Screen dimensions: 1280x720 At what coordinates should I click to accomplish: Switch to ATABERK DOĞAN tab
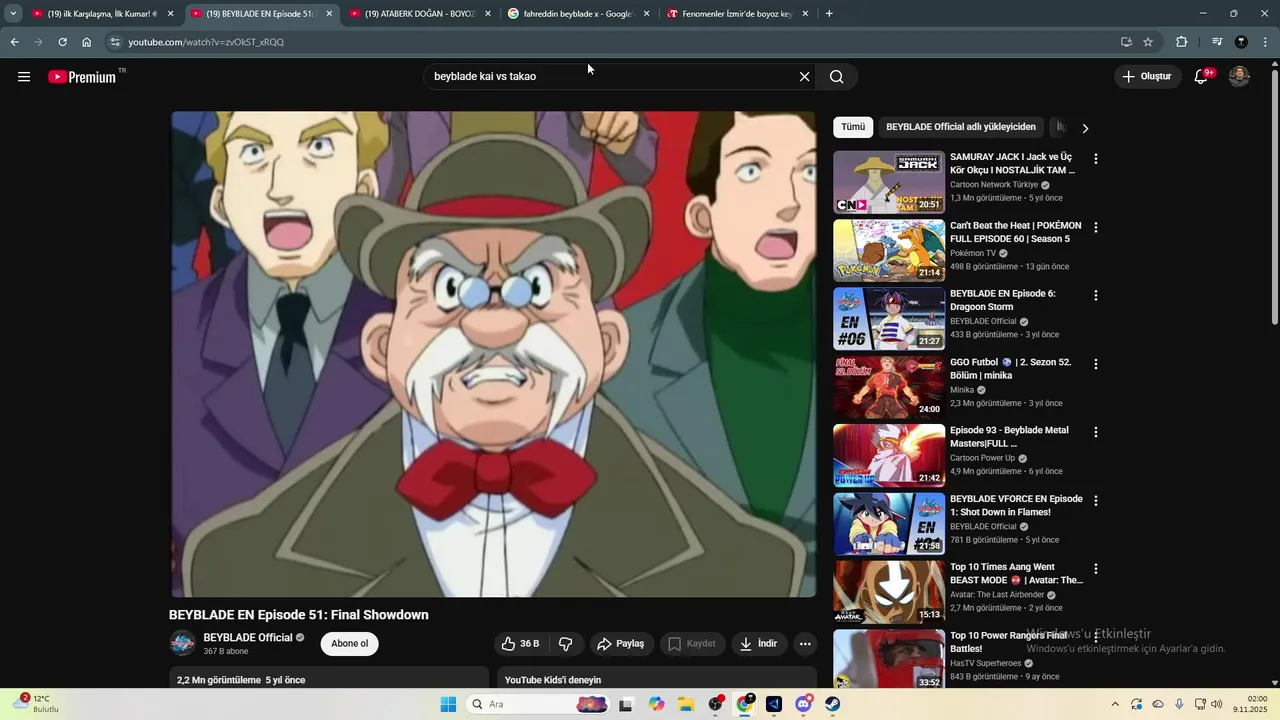pos(420,14)
